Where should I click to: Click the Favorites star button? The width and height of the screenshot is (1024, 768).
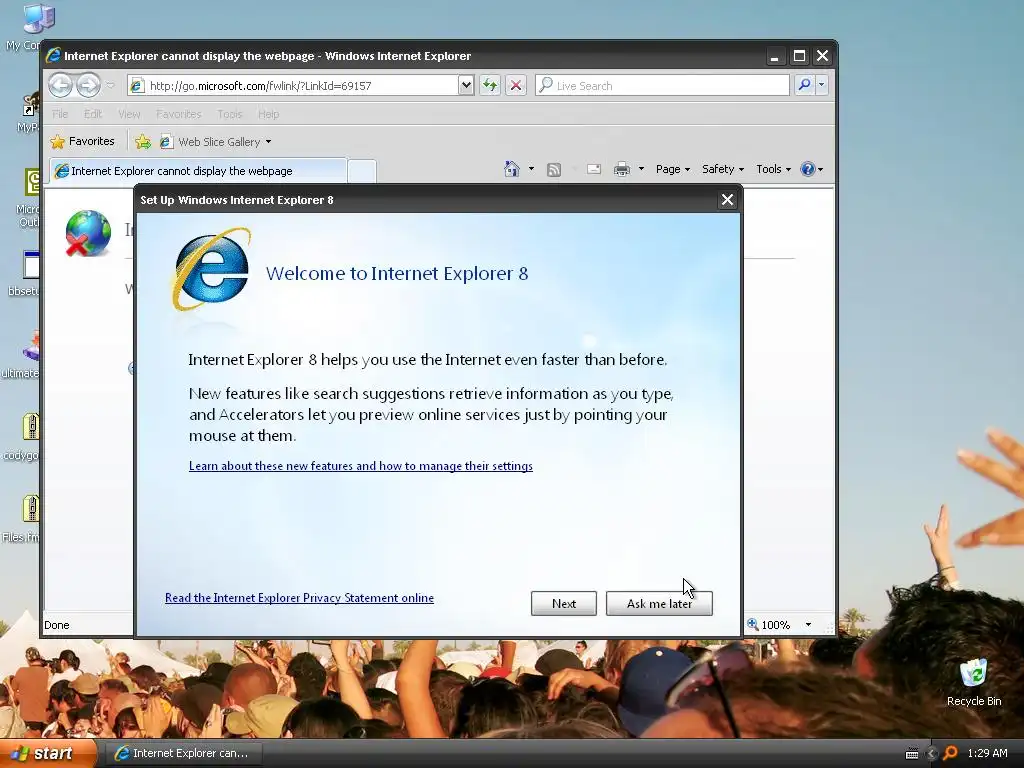coord(83,141)
